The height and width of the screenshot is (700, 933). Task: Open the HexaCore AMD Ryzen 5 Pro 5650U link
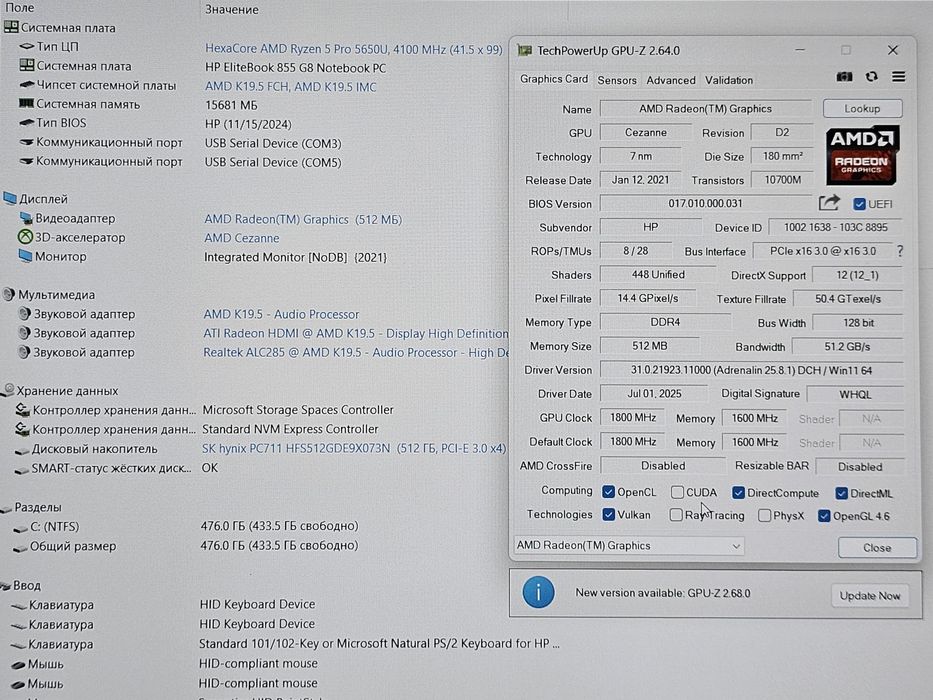pos(353,49)
